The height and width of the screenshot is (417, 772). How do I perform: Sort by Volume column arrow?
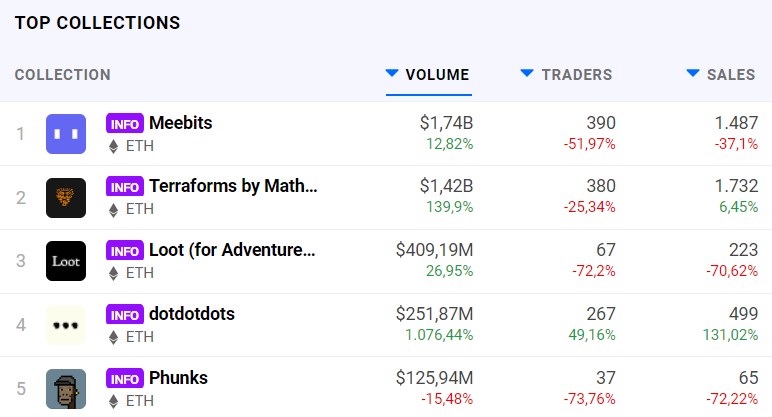(392, 73)
